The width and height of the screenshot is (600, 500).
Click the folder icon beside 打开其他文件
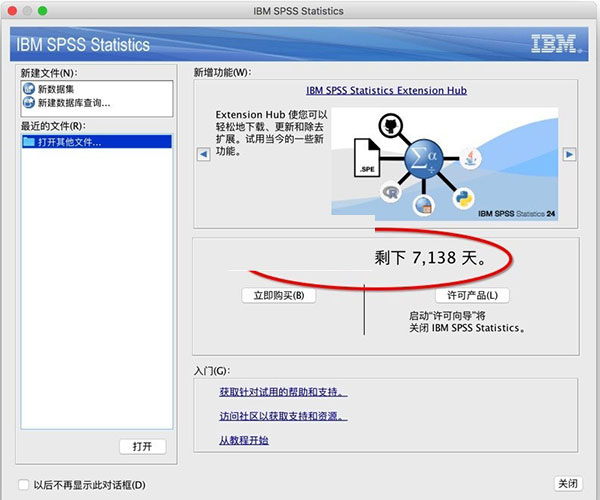click(x=29, y=142)
